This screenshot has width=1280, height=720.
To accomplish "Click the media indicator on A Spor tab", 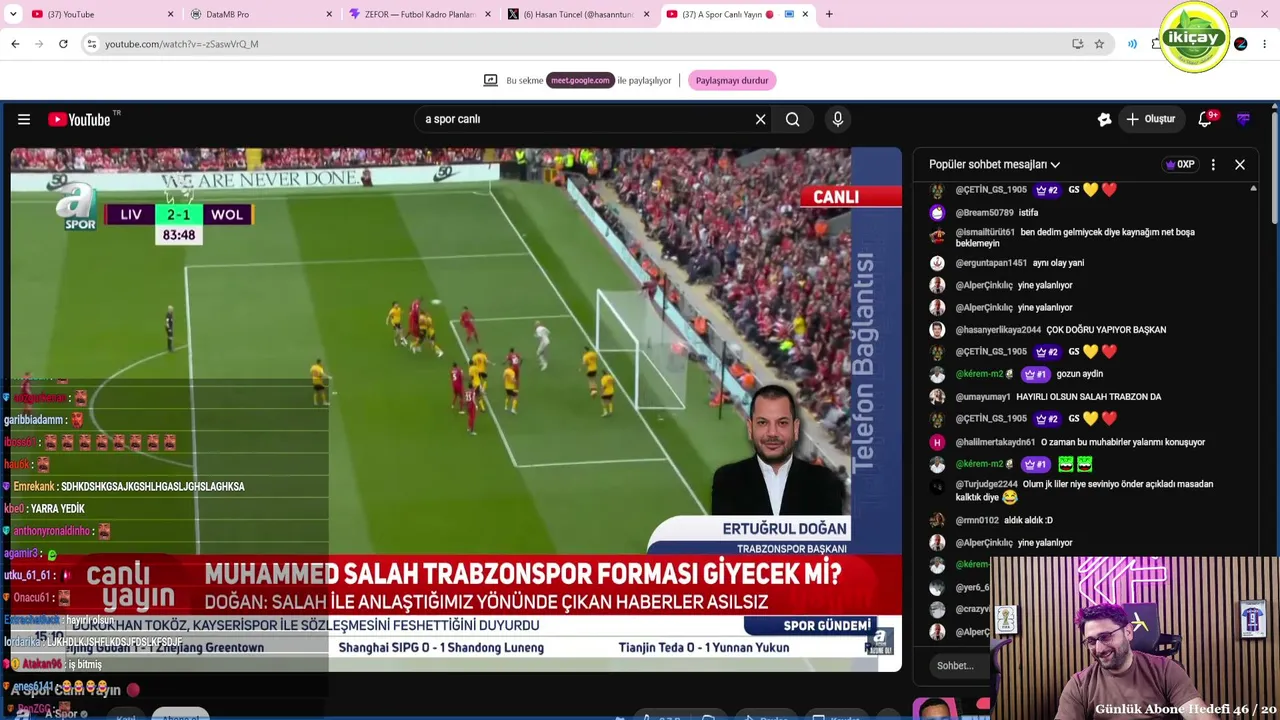I will pos(789,14).
